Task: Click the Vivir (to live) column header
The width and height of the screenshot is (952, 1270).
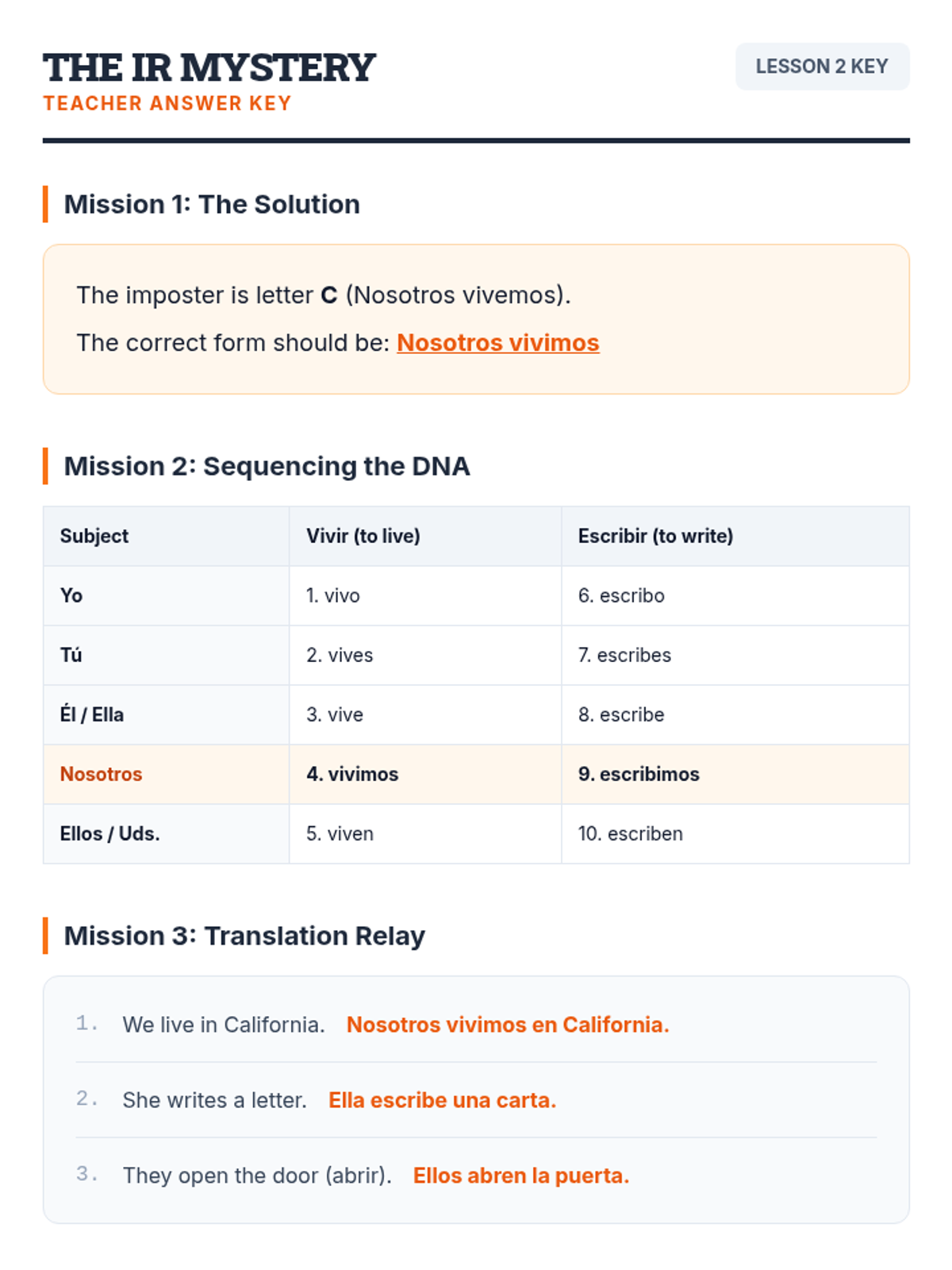Action: (x=363, y=537)
